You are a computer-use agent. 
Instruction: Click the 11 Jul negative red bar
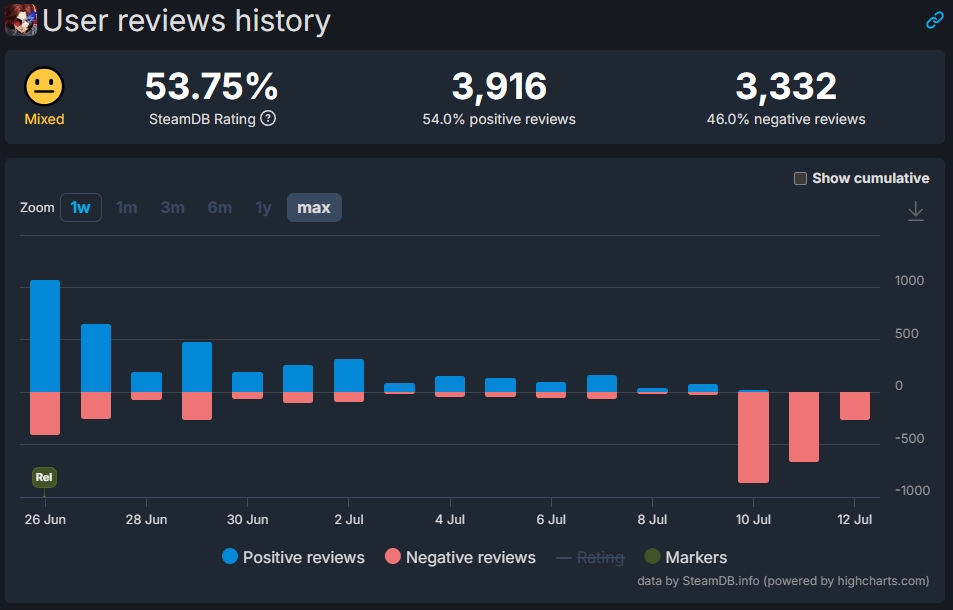pyautogui.click(x=803, y=427)
